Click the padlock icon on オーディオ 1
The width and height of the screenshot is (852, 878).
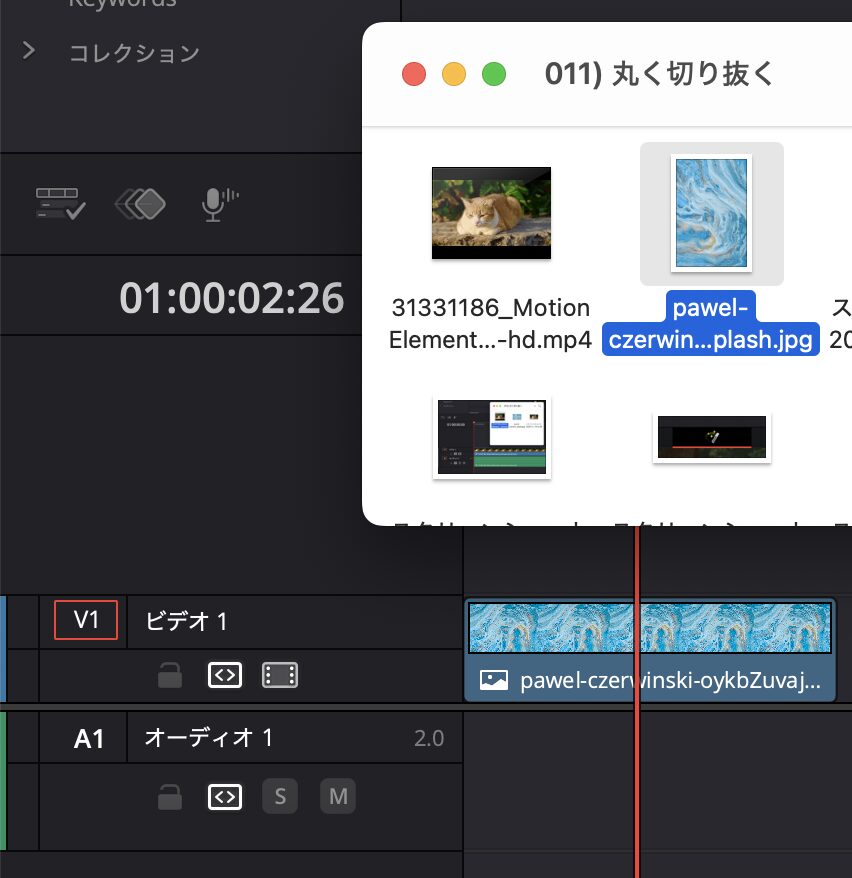(x=169, y=796)
